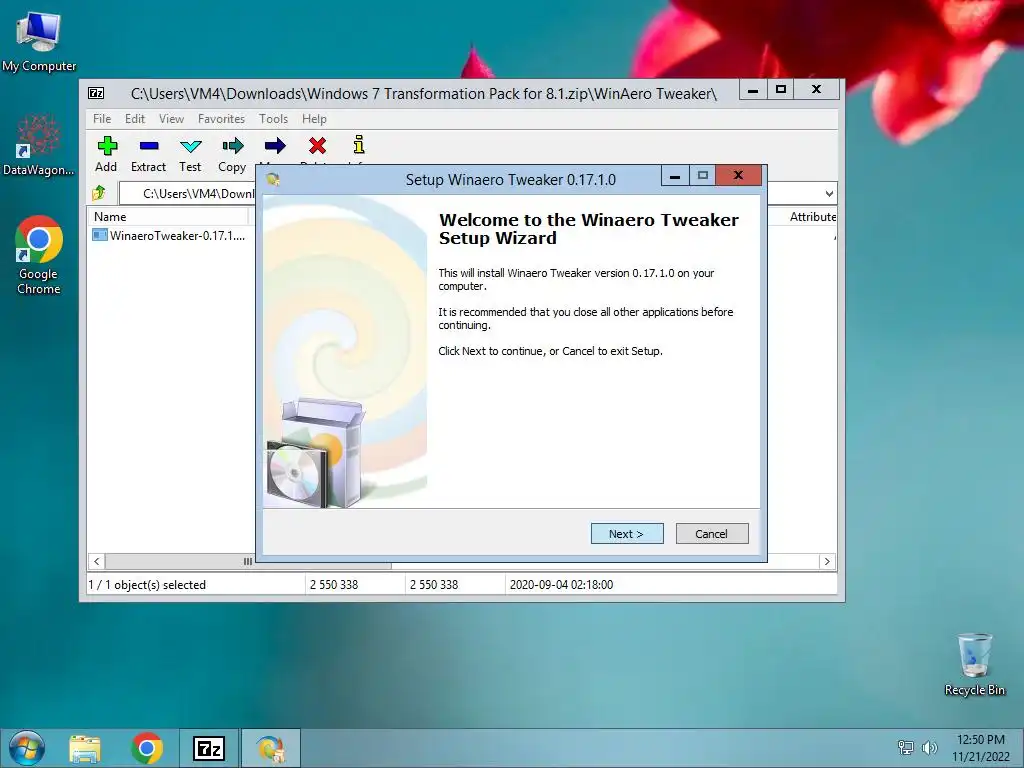Screen dimensions: 1024x768
Task: Select the Google Chrome desktop shortcut
Action: tap(39, 255)
